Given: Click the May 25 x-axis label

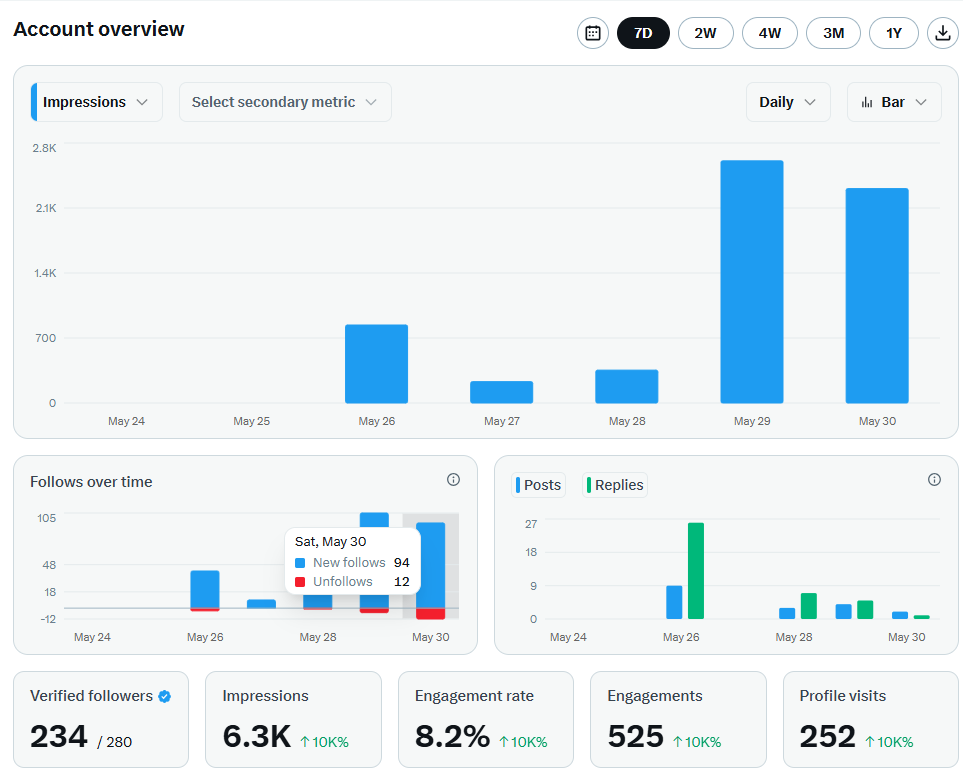Looking at the screenshot, I should (x=251, y=421).
